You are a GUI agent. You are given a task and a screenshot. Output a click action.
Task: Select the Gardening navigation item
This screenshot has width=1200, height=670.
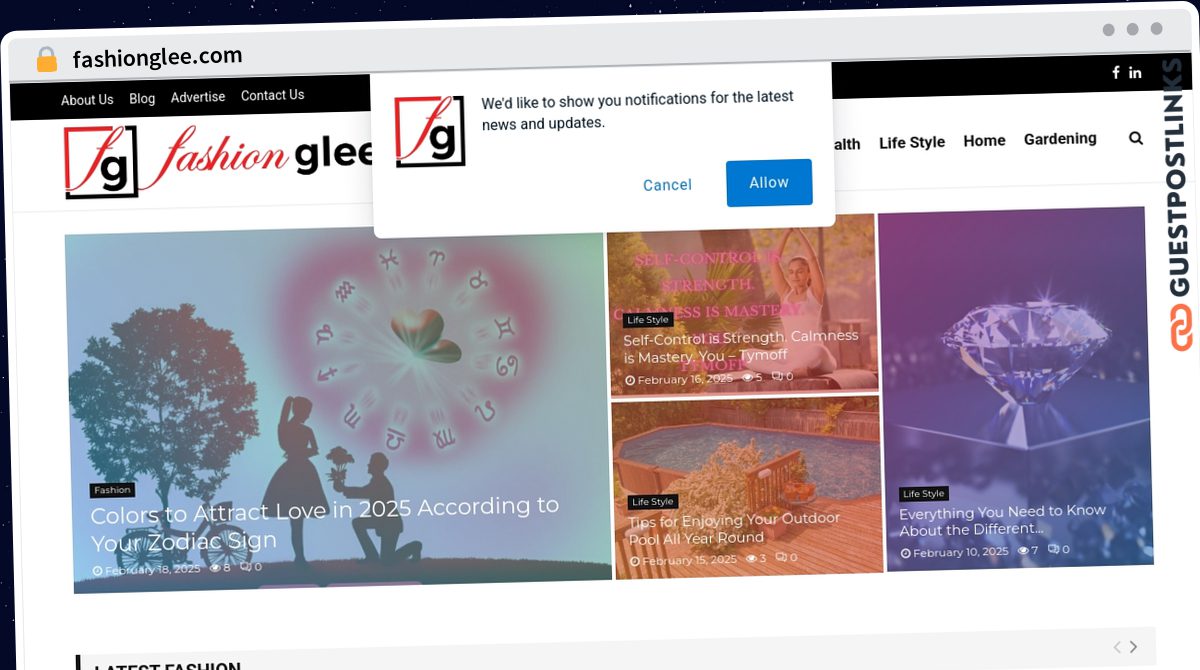(x=1060, y=139)
